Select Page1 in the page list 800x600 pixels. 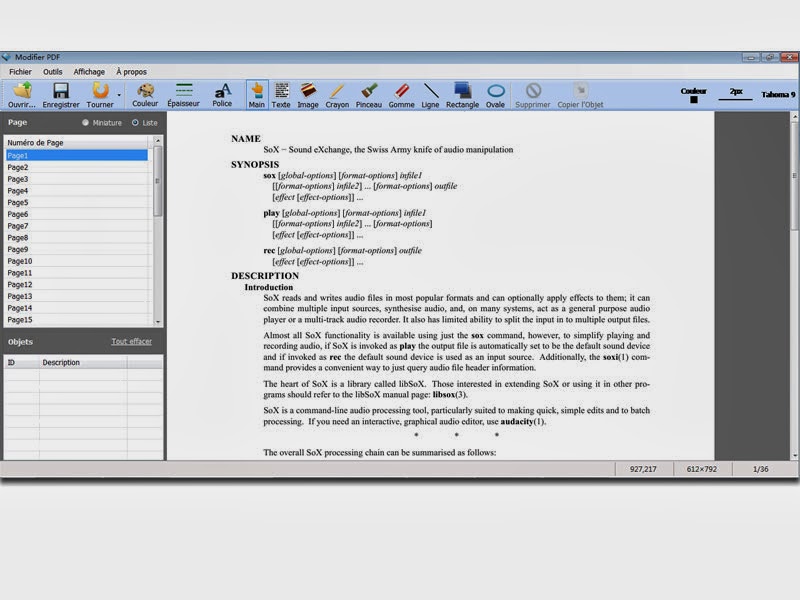pos(77,155)
